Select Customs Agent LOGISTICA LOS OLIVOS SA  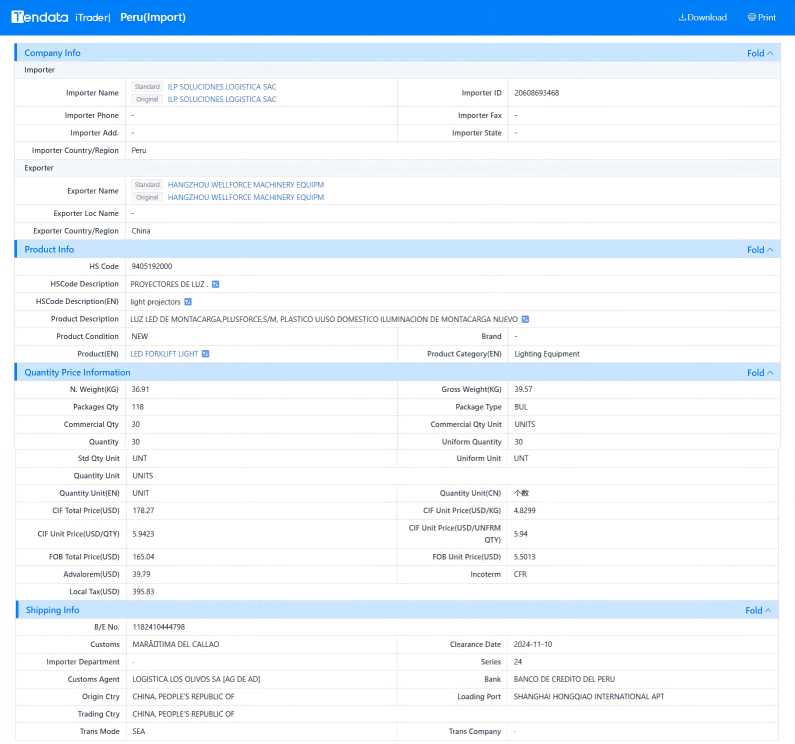pos(196,679)
